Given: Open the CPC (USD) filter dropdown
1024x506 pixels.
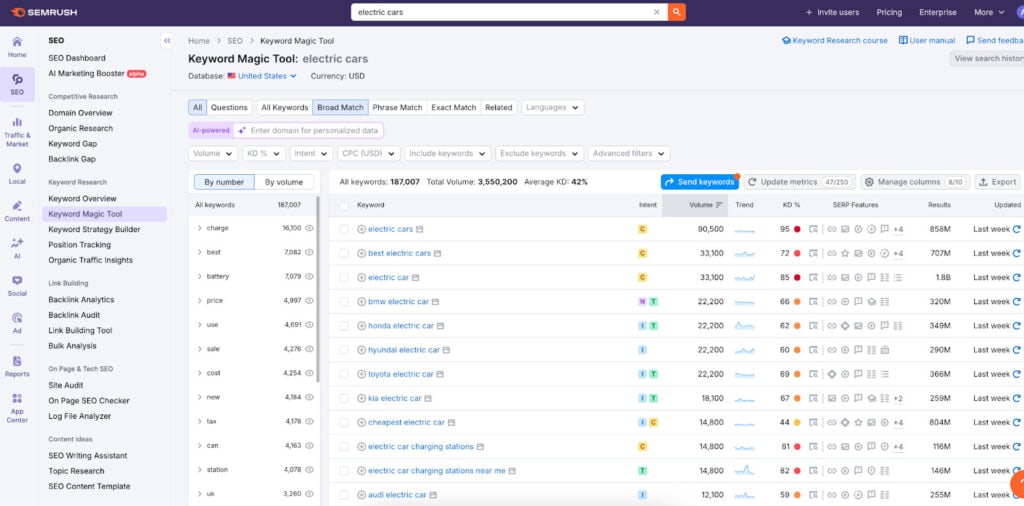Looking at the screenshot, I should pyautogui.click(x=369, y=153).
